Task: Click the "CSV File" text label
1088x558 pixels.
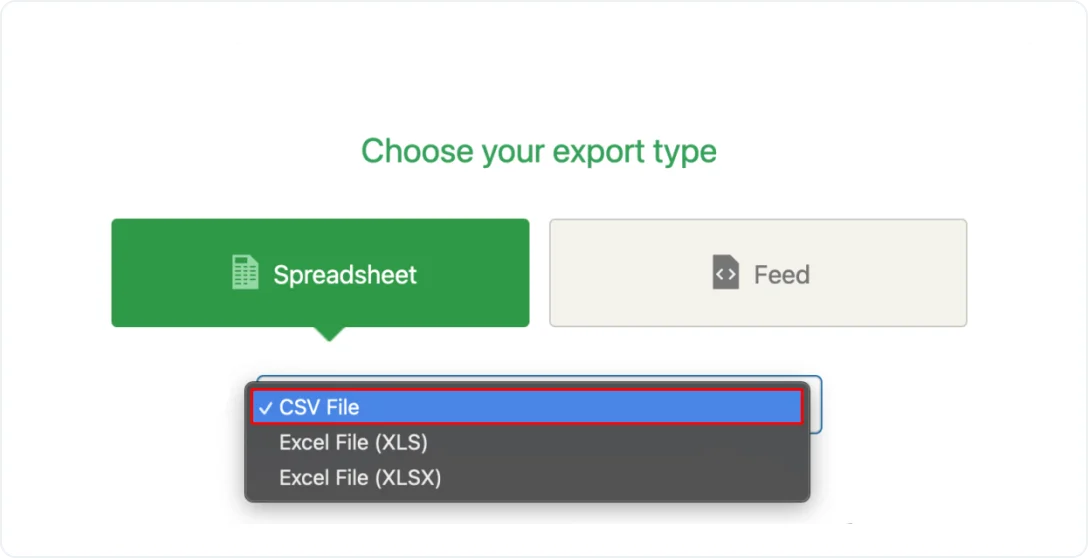Action: [x=319, y=408]
